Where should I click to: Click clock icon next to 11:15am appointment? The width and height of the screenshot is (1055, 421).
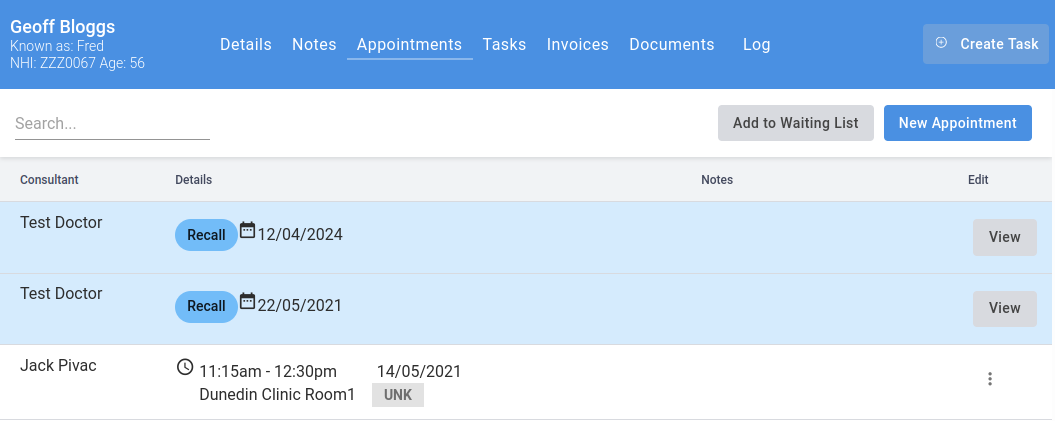point(185,367)
